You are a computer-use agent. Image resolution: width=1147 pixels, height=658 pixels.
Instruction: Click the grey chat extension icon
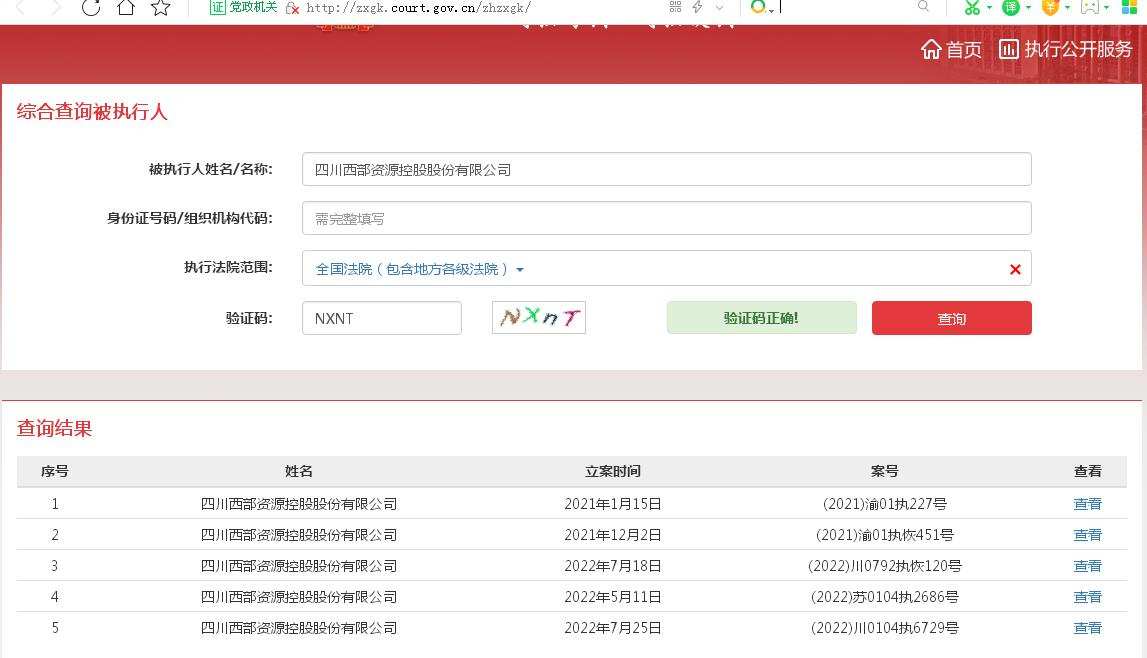pyautogui.click(x=1089, y=7)
